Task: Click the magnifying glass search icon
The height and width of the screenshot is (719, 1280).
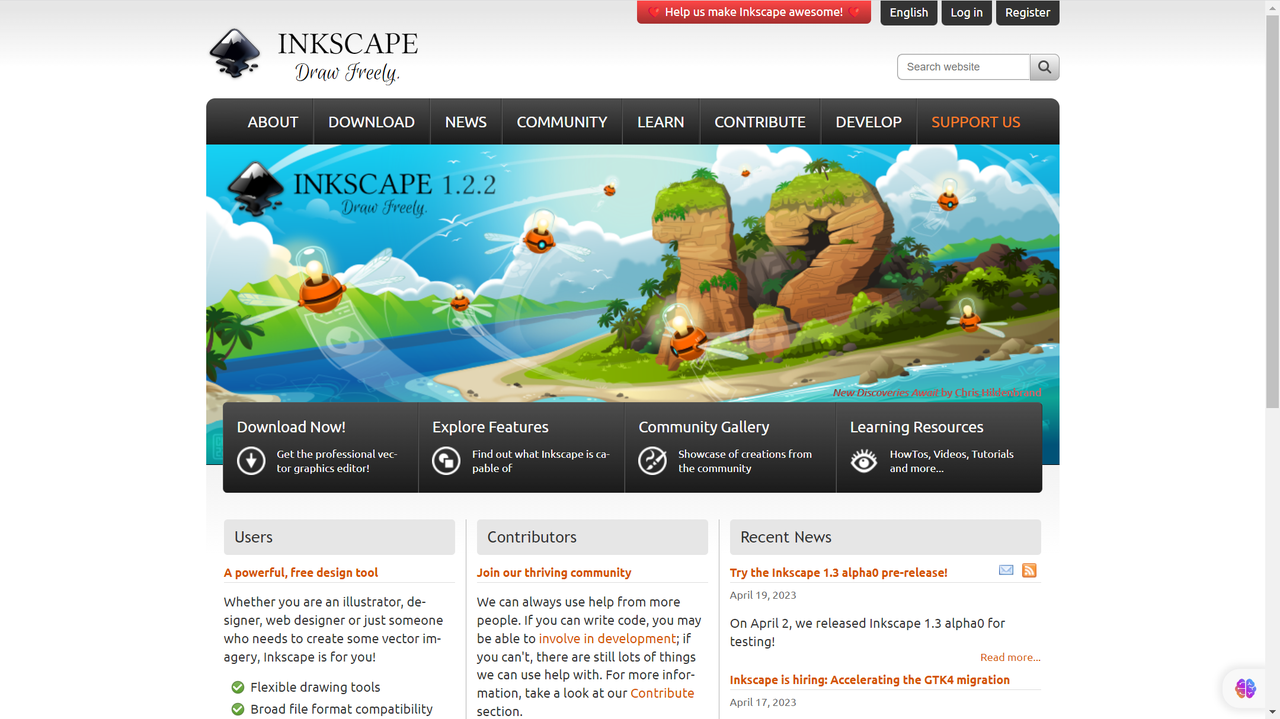Action: pos(1044,67)
